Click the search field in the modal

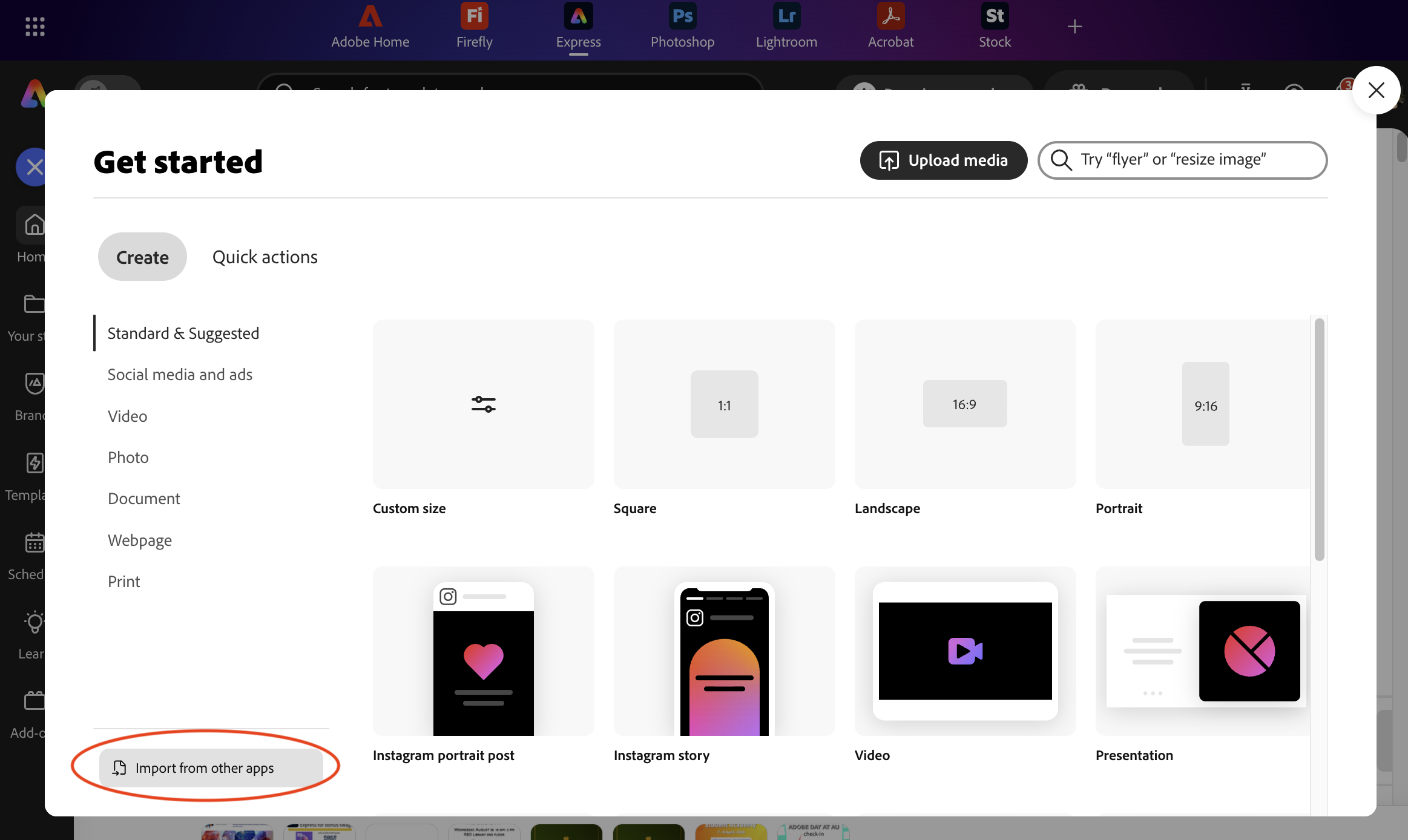(1180, 160)
